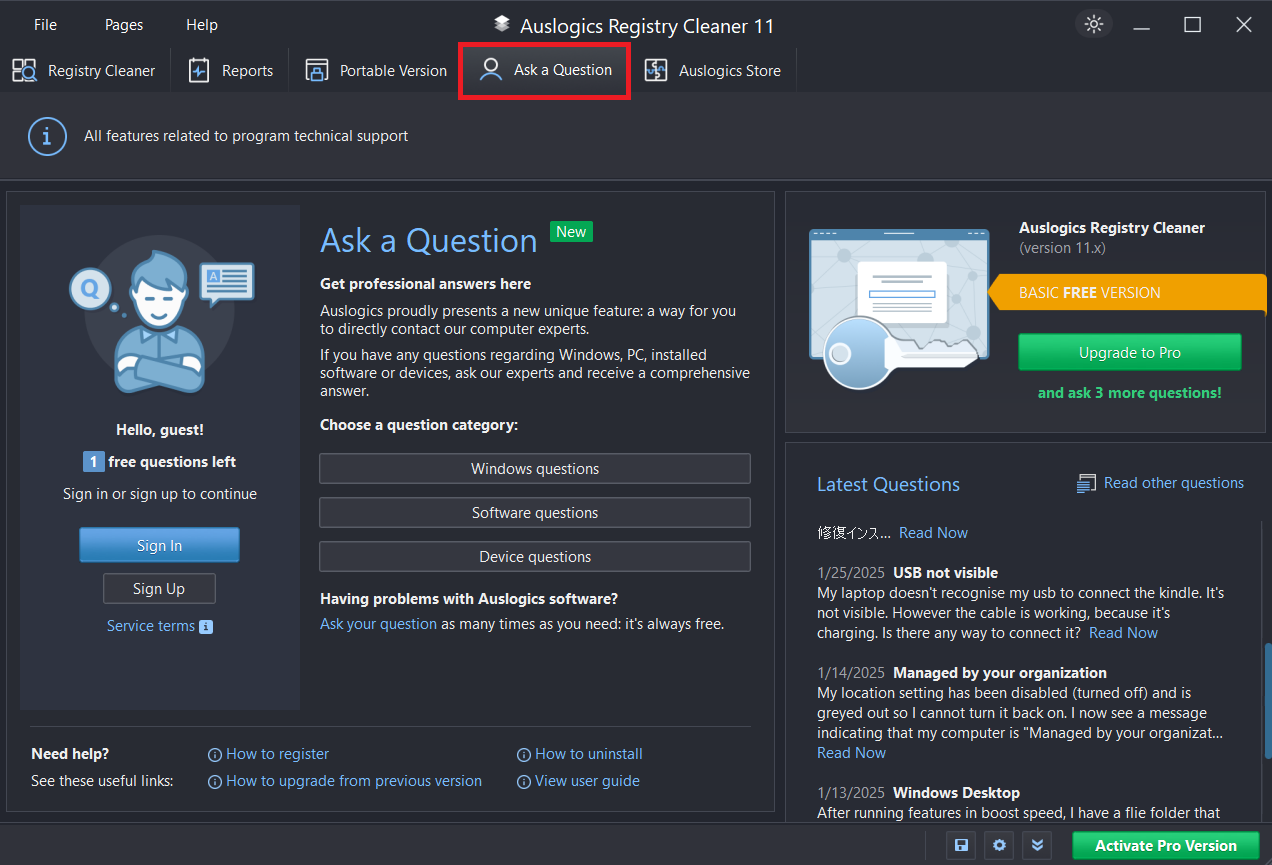Click the Auslogics logo icon in title
1272x865 pixels.
coord(501,25)
